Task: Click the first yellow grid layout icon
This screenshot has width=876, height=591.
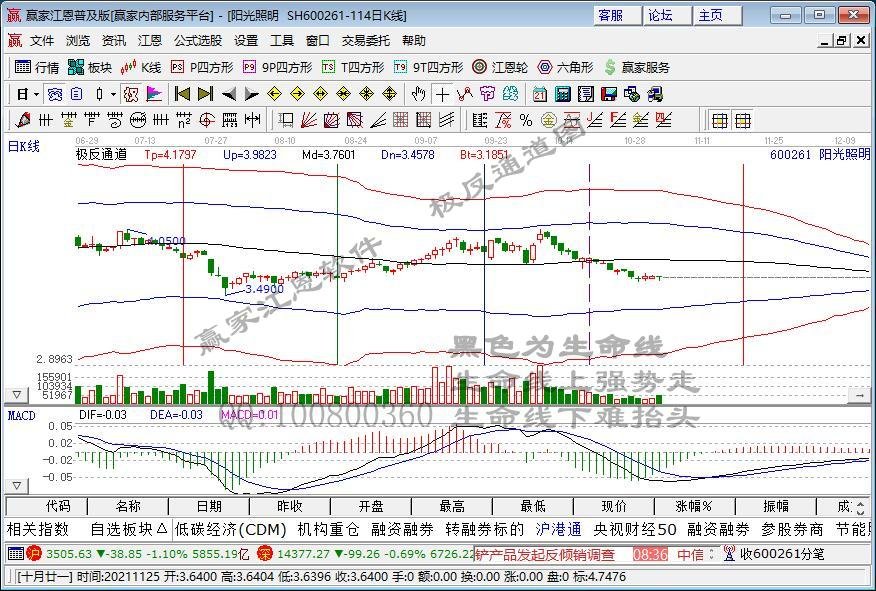Action: tap(720, 120)
